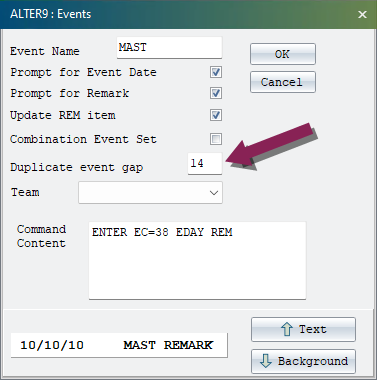This screenshot has height=380, width=377.
Task: Uncheck Prompt for Remark checkbox
Action: (216, 93)
